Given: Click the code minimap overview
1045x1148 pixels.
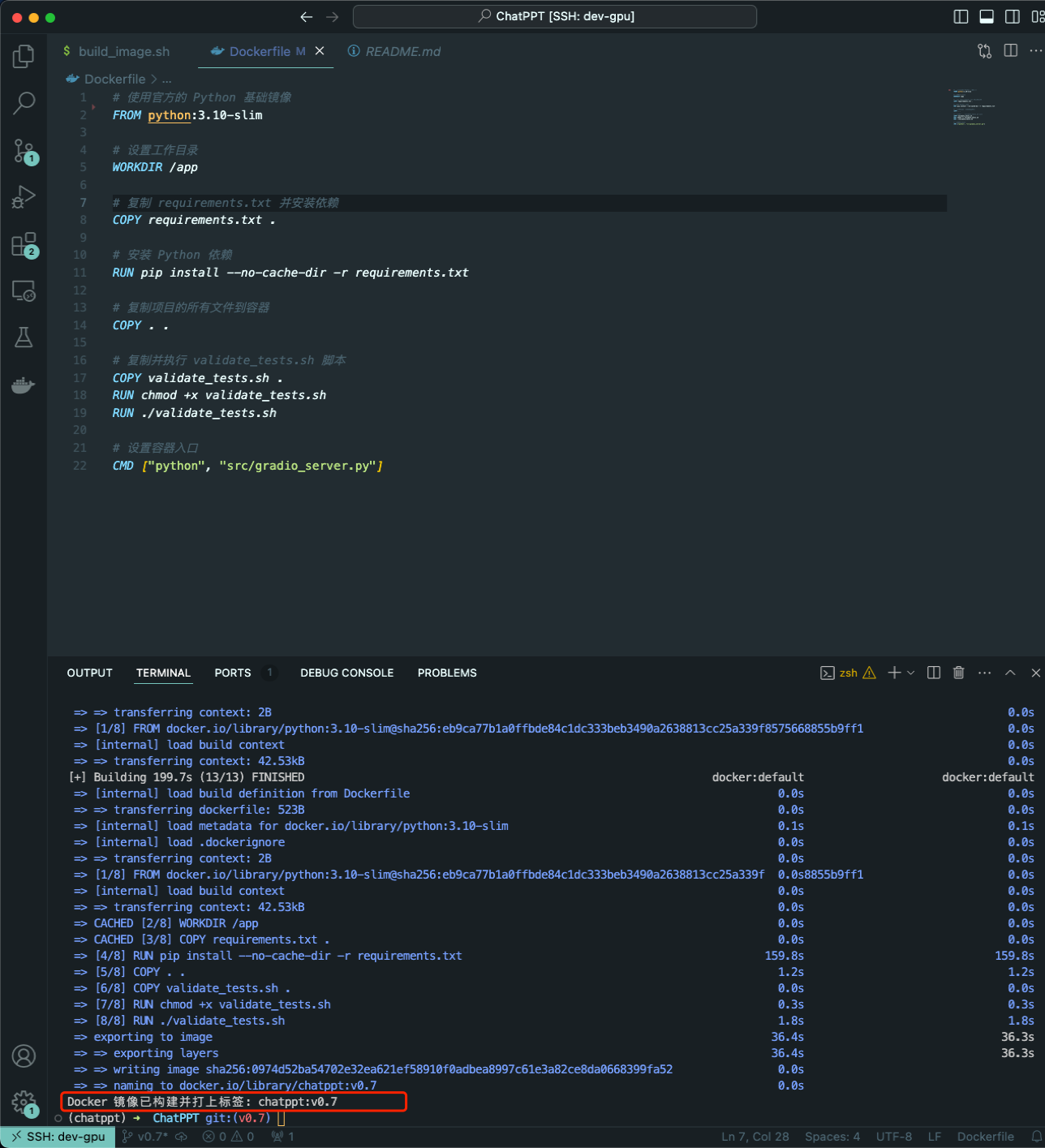Looking at the screenshot, I should (x=974, y=108).
